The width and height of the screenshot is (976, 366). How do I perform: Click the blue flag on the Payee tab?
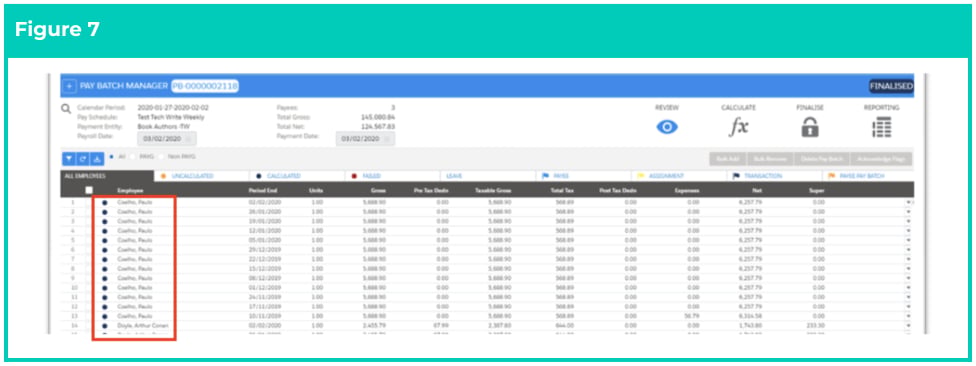[545, 176]
